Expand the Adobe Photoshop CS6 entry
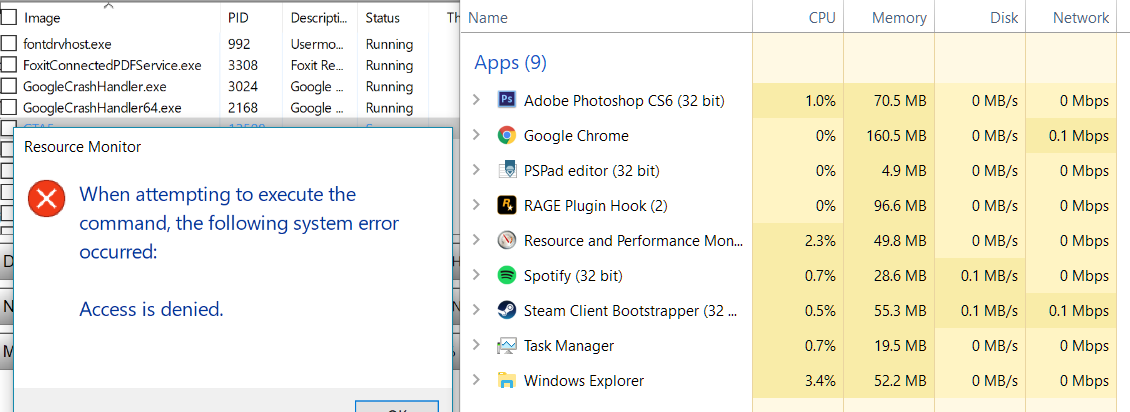Screen dimensions: 1130x412 click(x=477, y=100)
